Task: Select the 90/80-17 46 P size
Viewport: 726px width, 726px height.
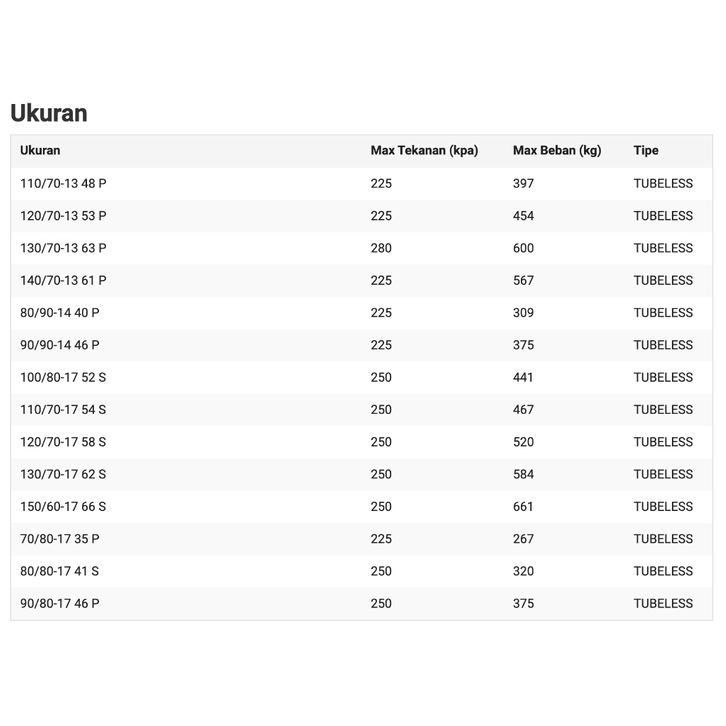Action: (60, 604)
